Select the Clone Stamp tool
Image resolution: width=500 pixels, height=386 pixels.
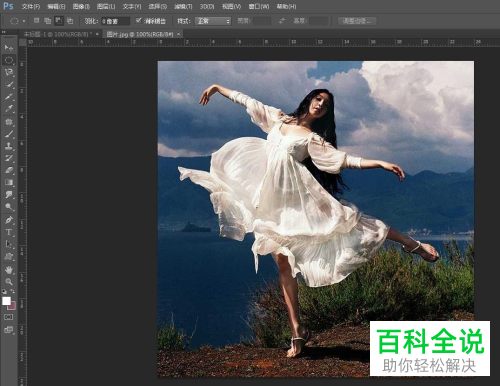pyautogui.click(x=9, y=146)
